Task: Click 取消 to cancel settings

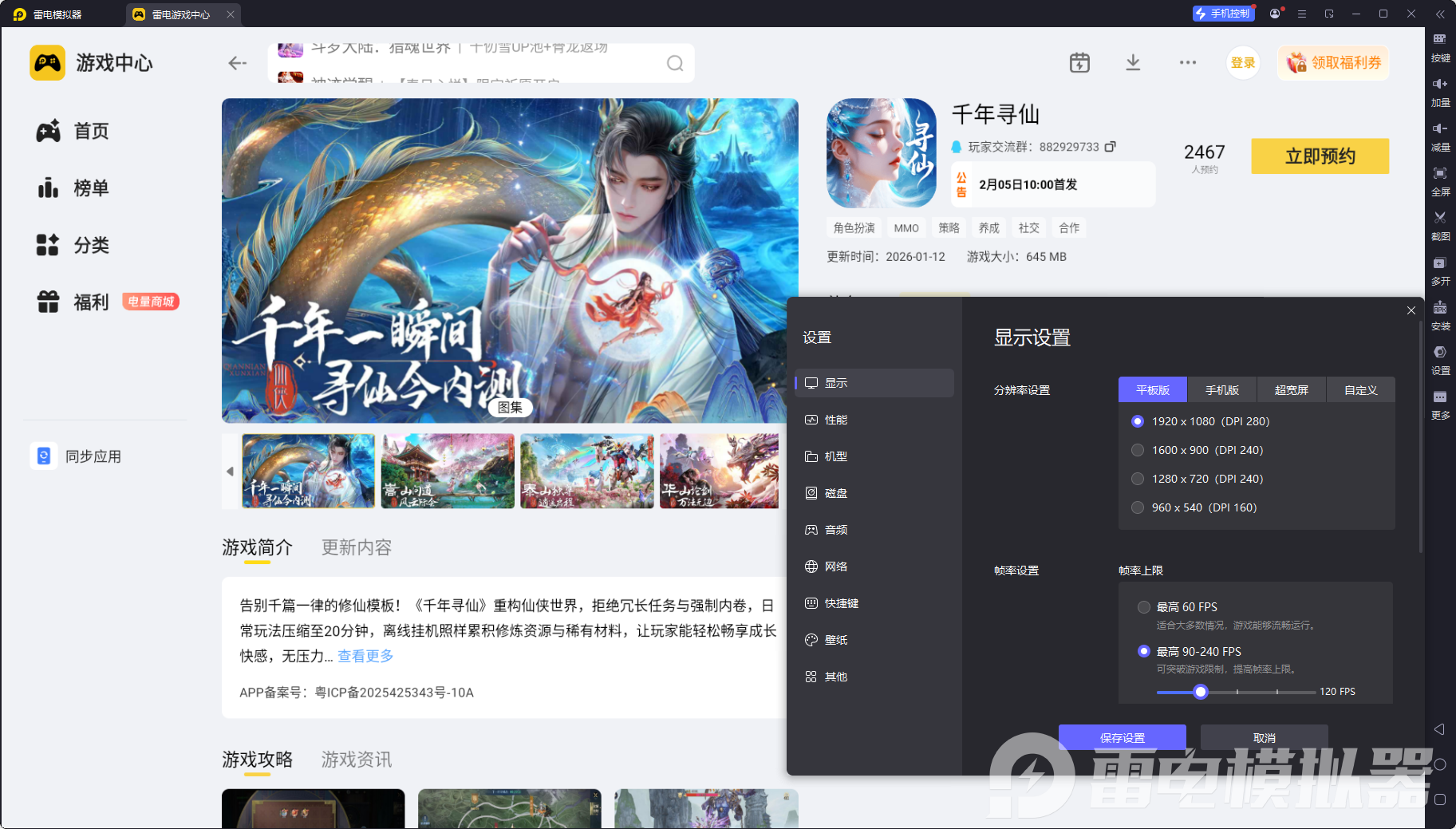Action: coord(1265,737)
